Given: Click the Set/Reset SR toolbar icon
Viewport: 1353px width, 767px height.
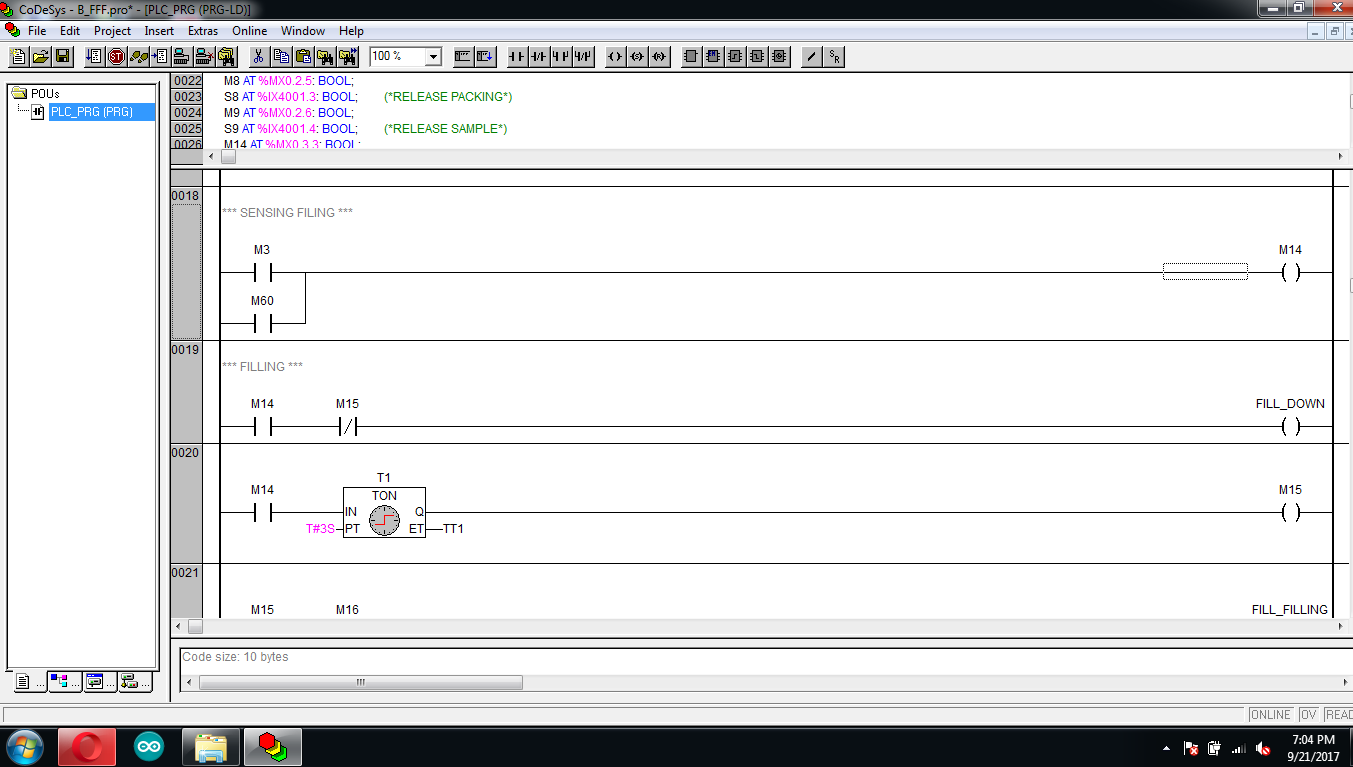Looking at the screenshot, I should 834,56.
